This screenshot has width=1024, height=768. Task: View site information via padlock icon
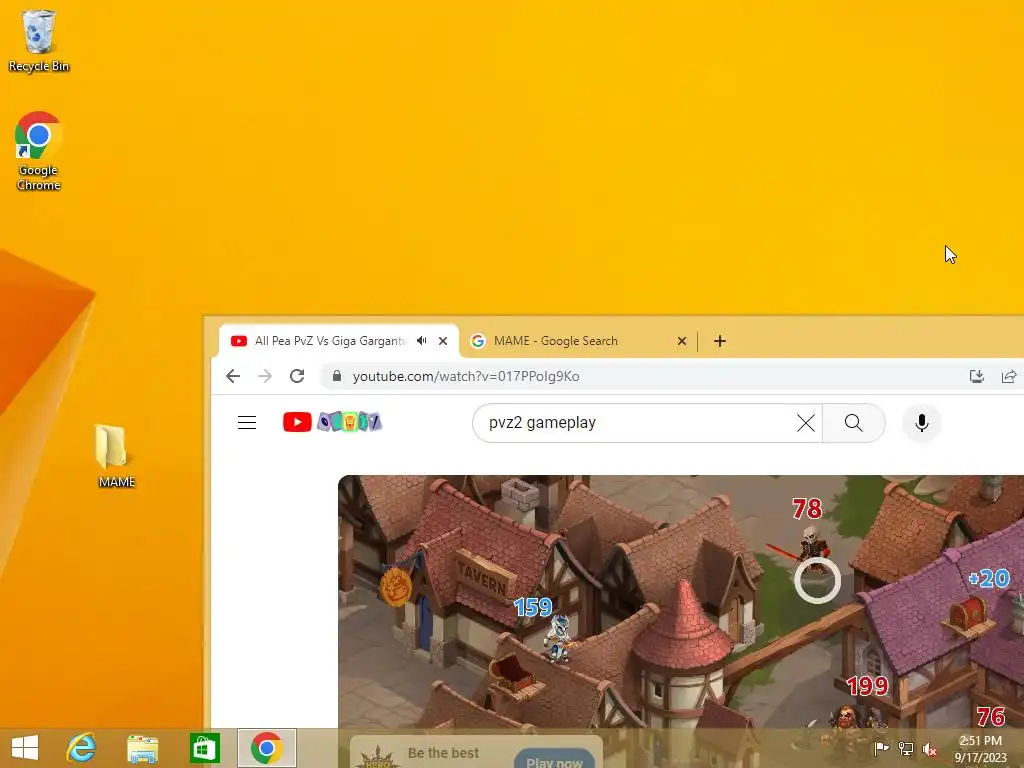[337, 376]
